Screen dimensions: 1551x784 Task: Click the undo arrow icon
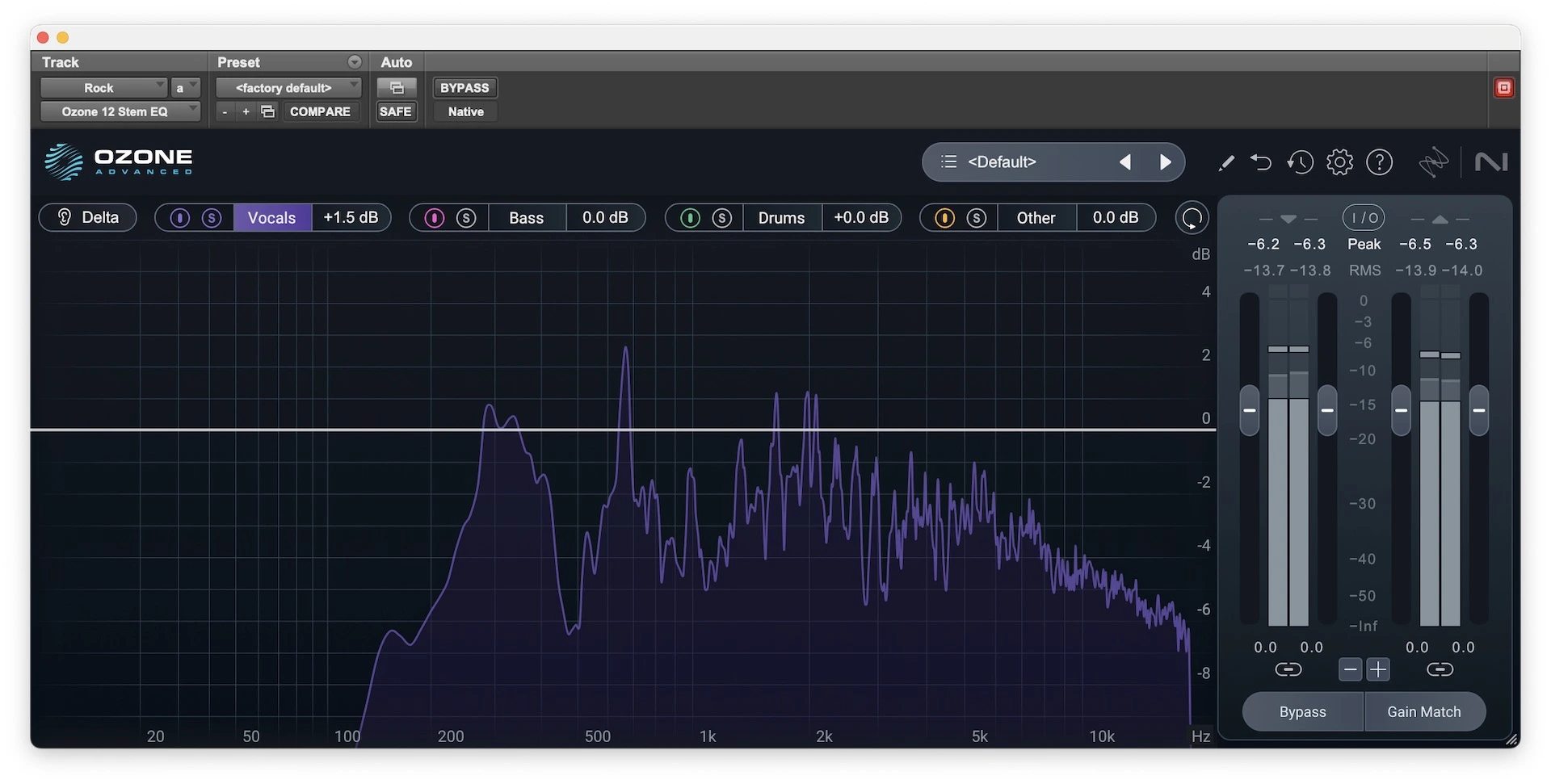[1260, 162]
